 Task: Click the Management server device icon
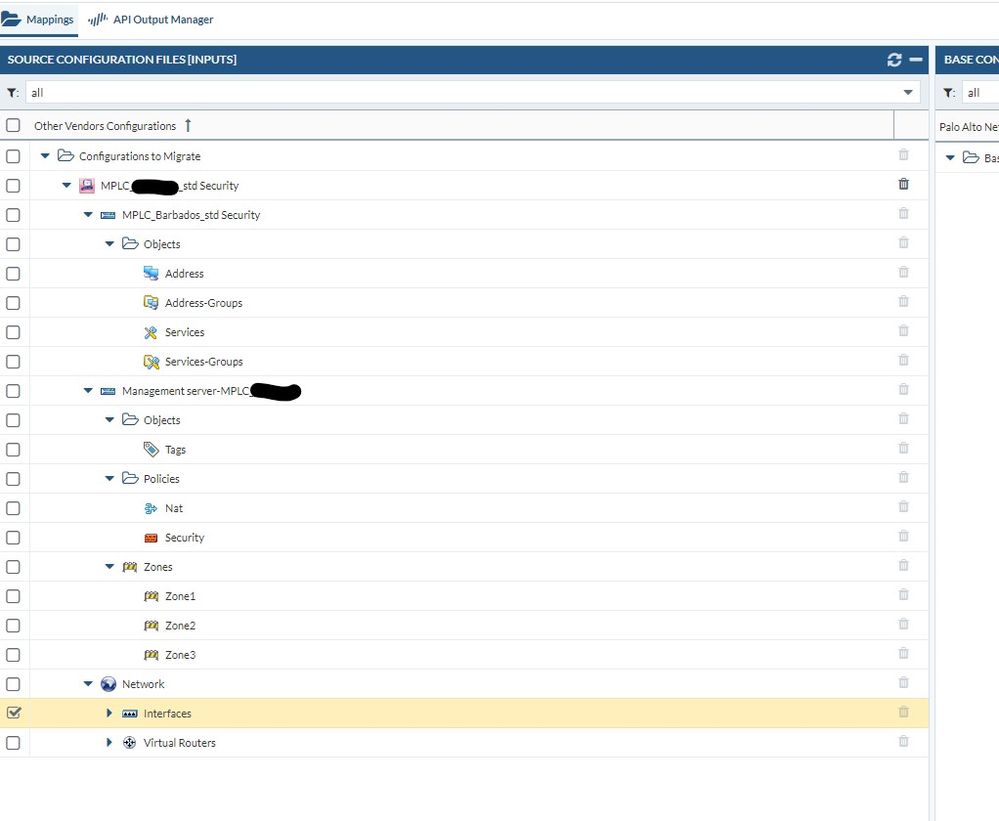pos(108,391)
